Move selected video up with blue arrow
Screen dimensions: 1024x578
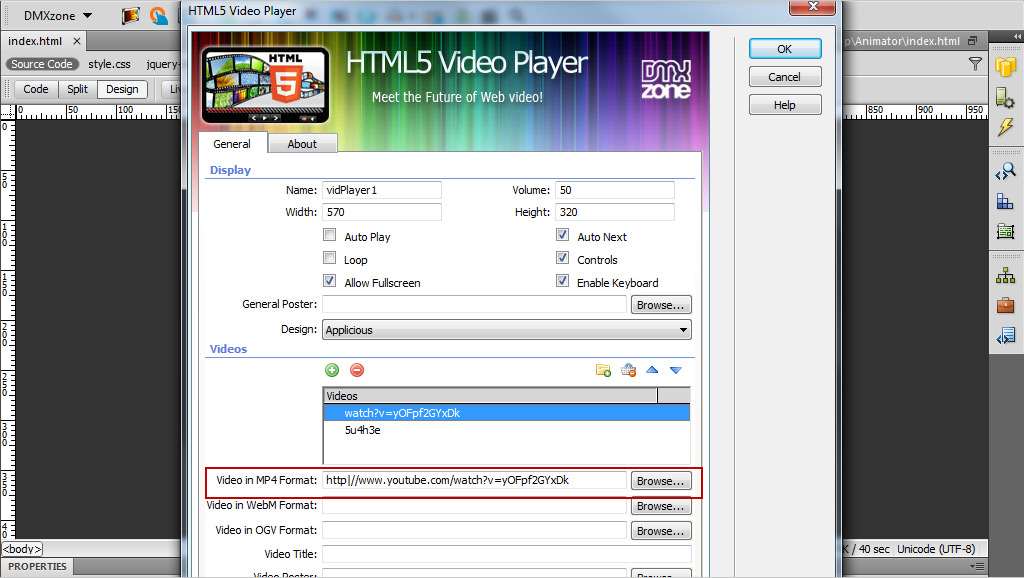pyautogui.click(x=652, y=370)
